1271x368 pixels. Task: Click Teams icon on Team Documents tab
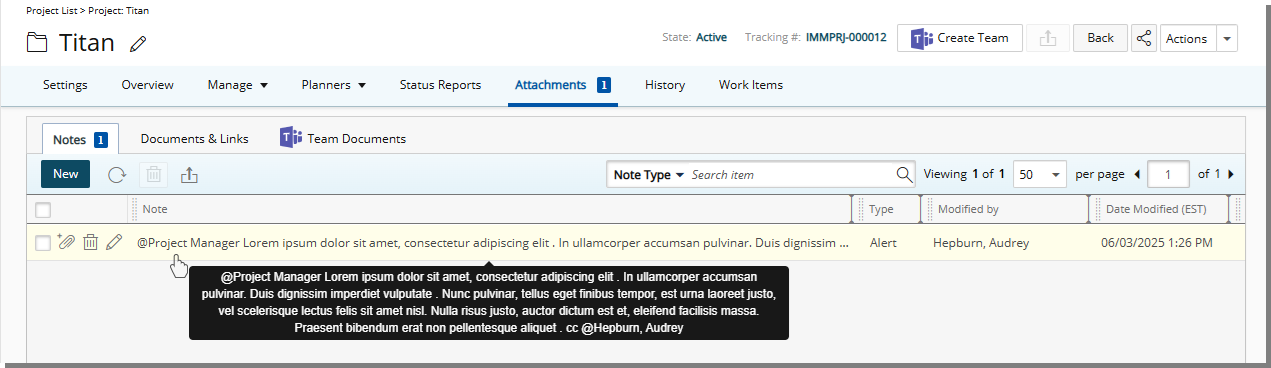coord(291,138)
